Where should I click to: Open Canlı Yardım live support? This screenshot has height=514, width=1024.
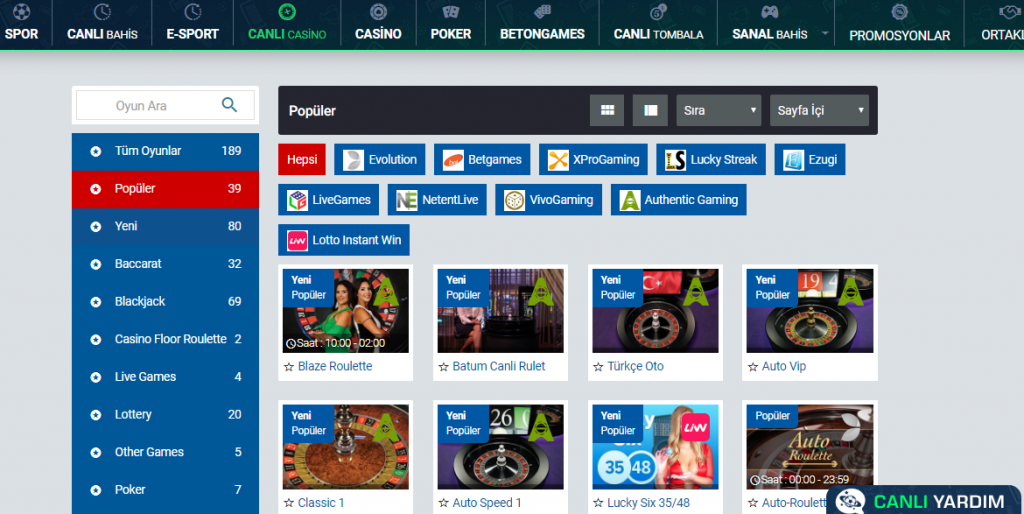pyautogui.click(x=924, y=501)
